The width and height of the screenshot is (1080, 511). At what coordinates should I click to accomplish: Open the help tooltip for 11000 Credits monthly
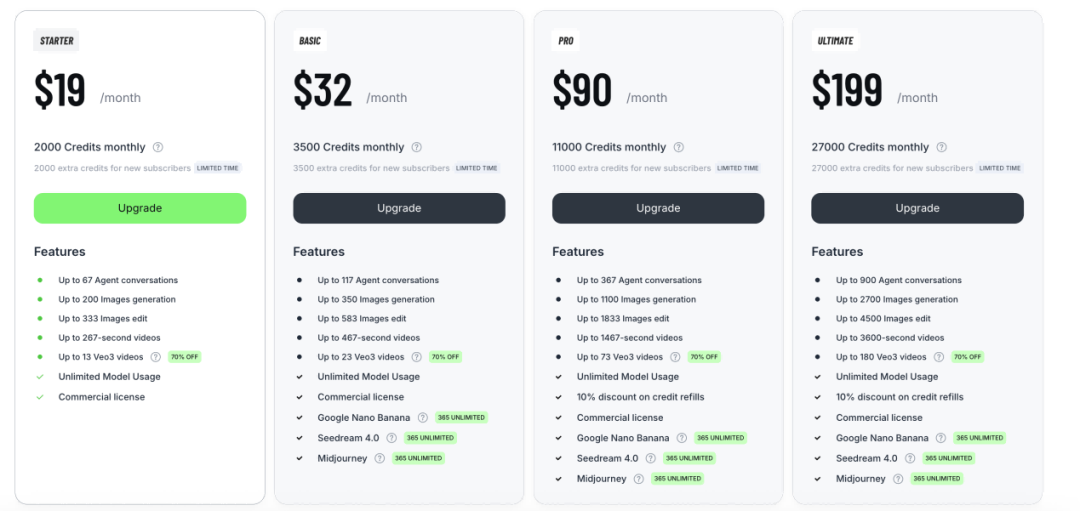pos(679,147)
